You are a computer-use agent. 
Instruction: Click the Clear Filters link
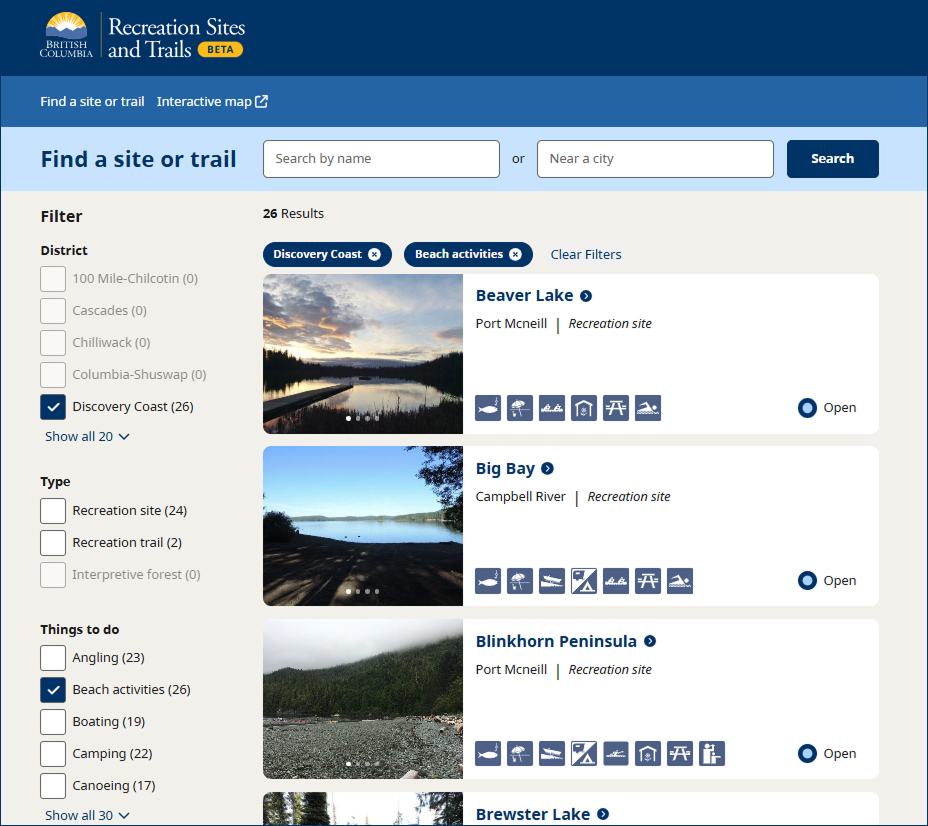click(x=586, y=255)
